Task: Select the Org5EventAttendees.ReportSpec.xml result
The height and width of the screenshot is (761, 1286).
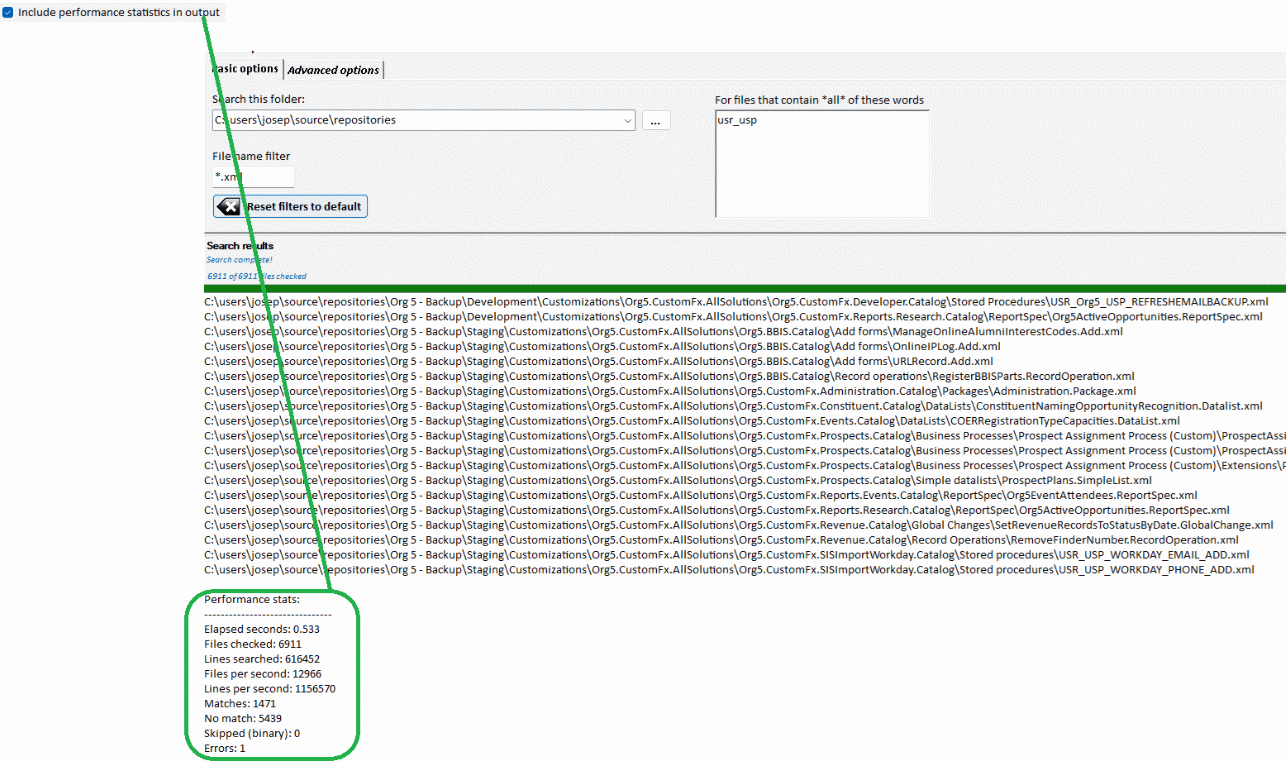Action: (701, 495)
